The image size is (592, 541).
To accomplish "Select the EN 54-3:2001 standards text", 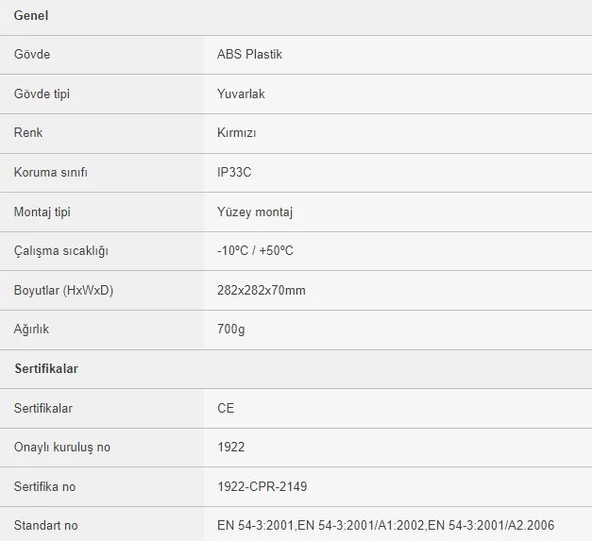I will pos(386,526).
